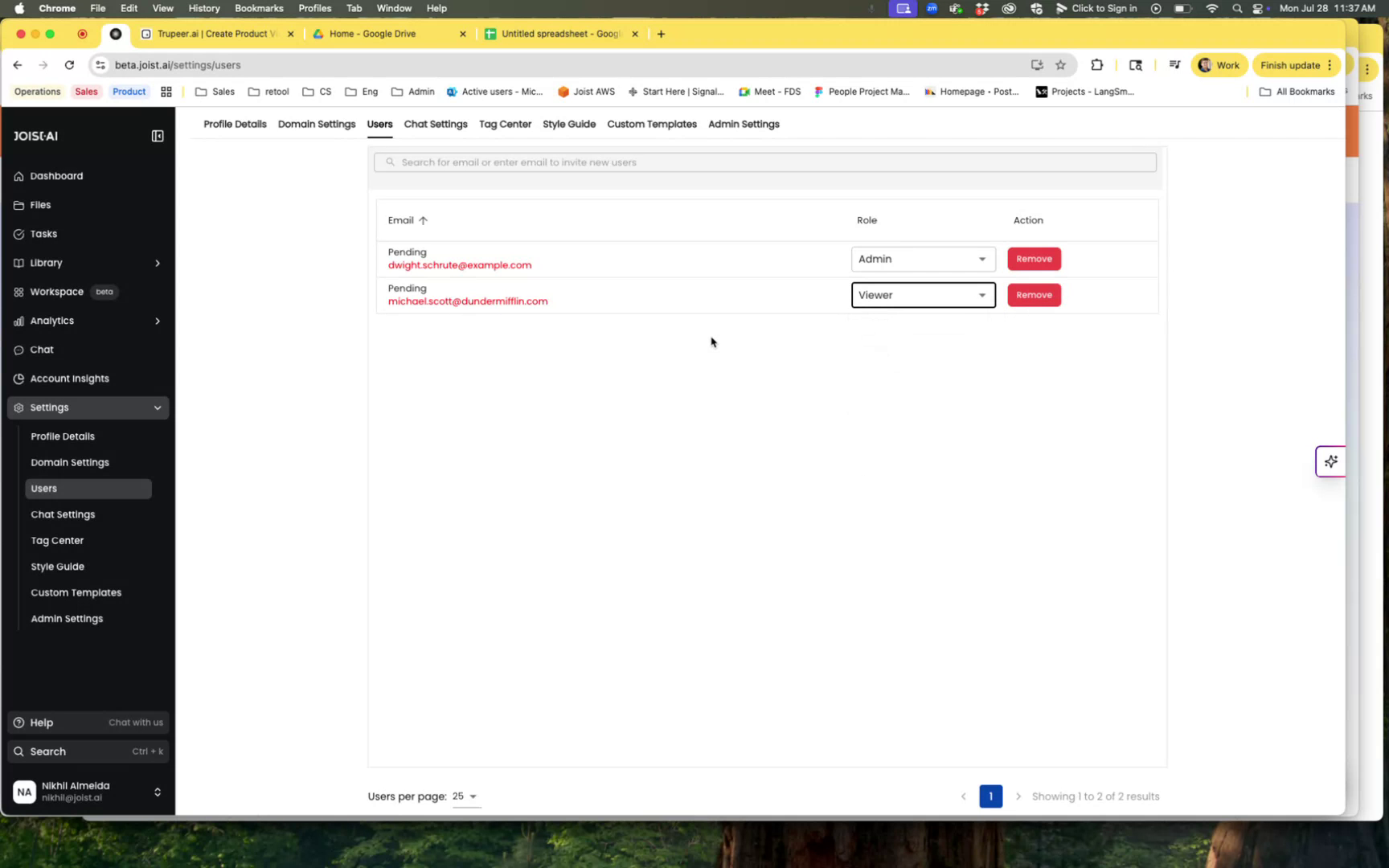
Task: Open the Dashboard from the sidebar
Action: 56,175
